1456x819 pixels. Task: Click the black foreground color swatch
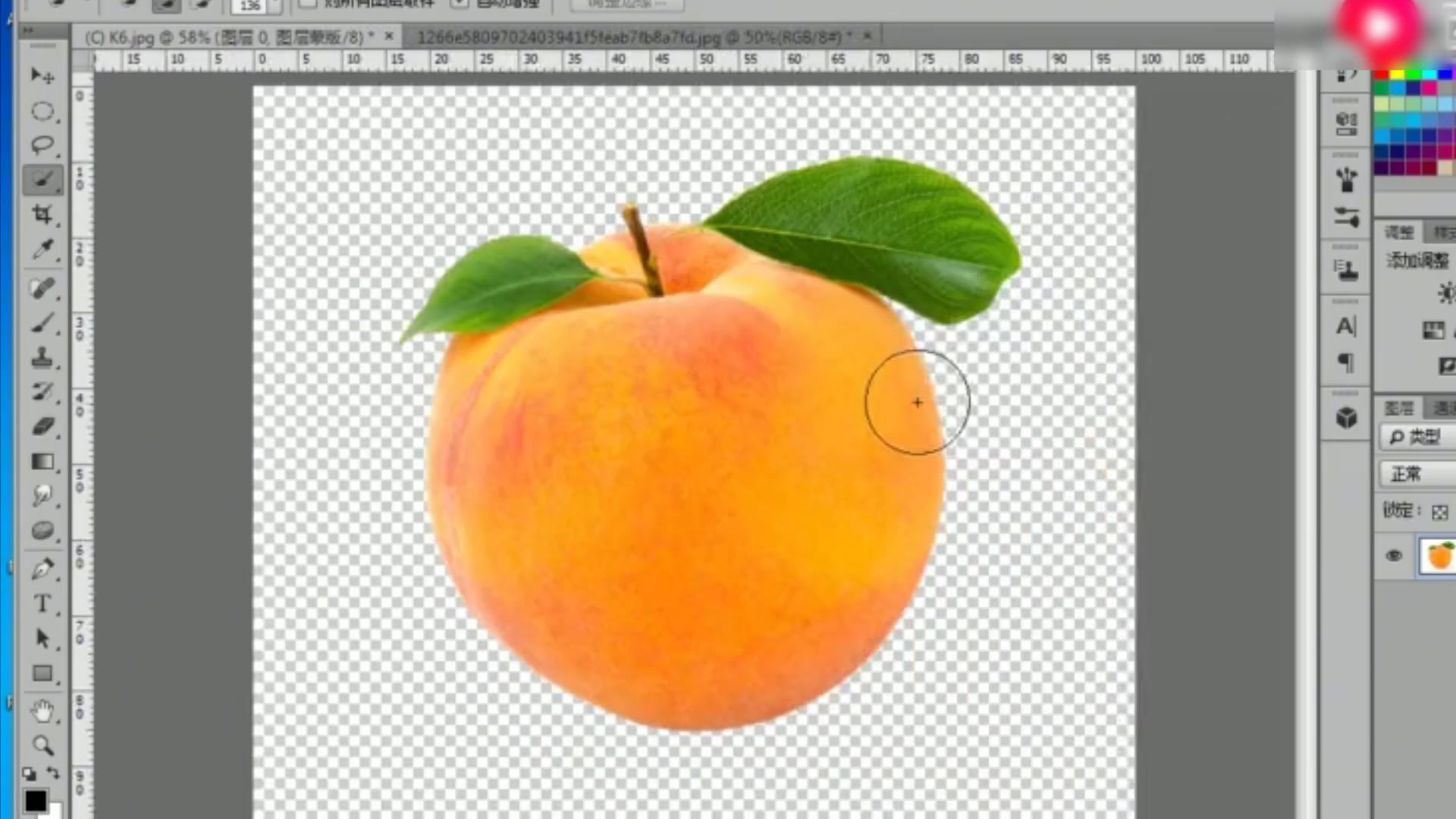click(35, 801)
